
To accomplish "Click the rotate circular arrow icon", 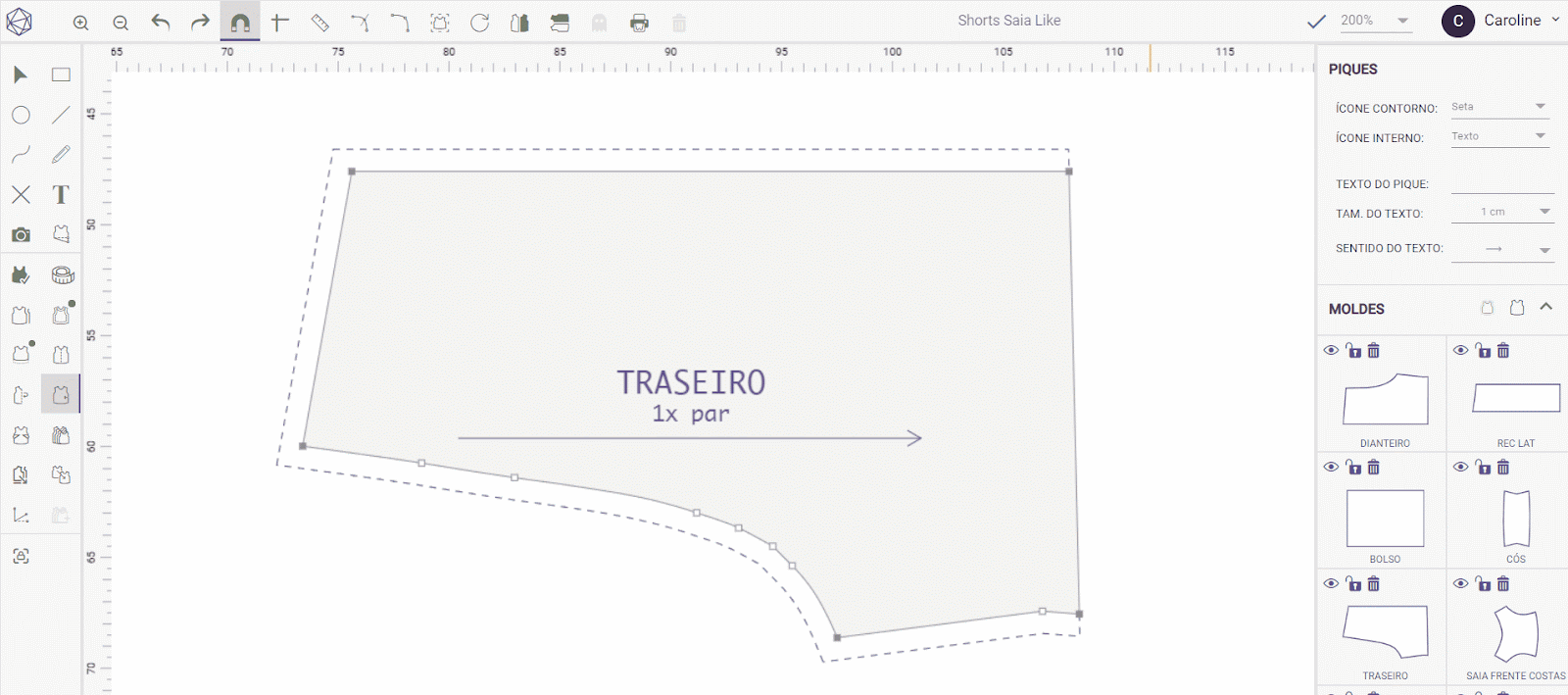I will (479, 22).
